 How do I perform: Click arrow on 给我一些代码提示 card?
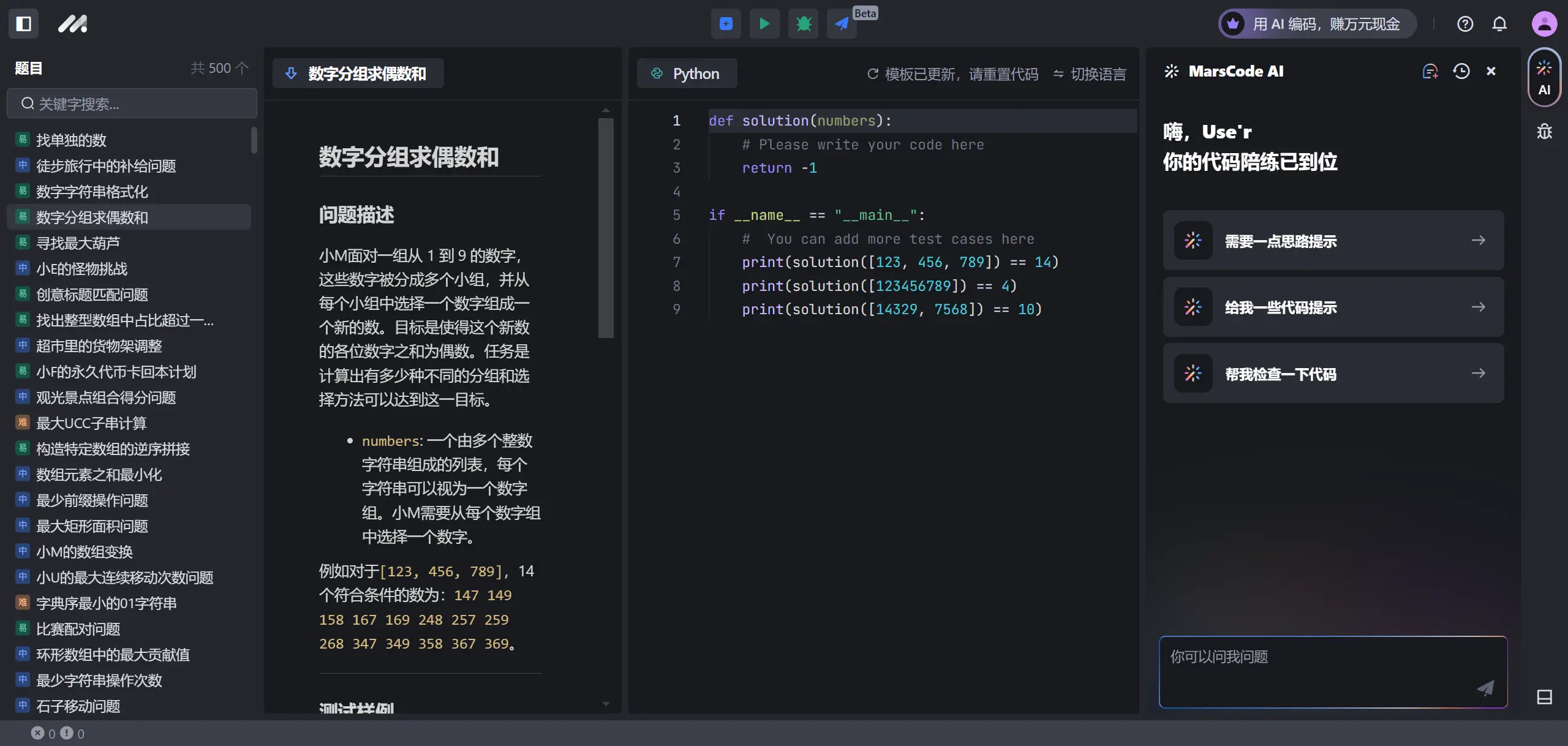click(1479, 307)
